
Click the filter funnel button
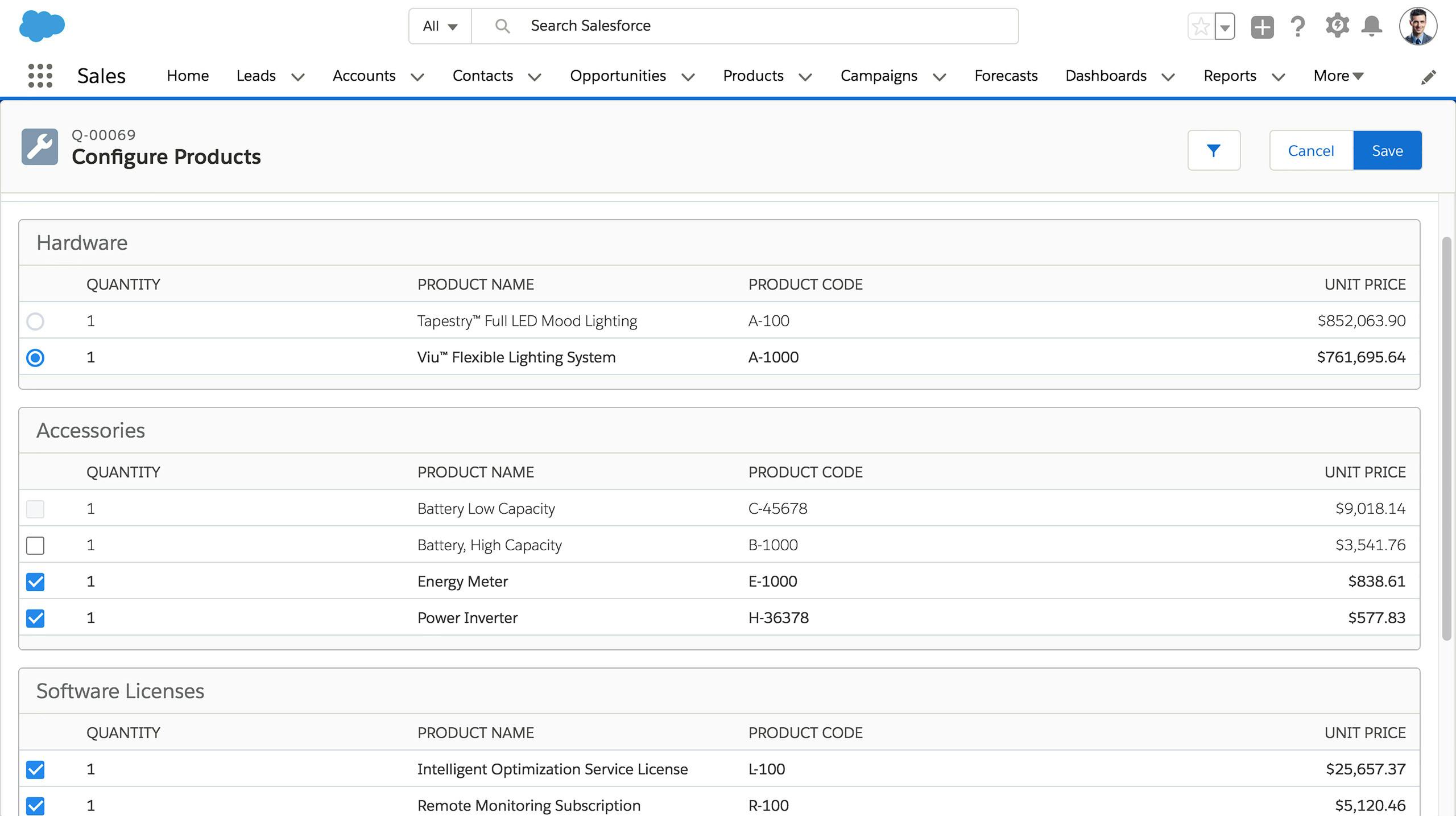click(1214, 150)
